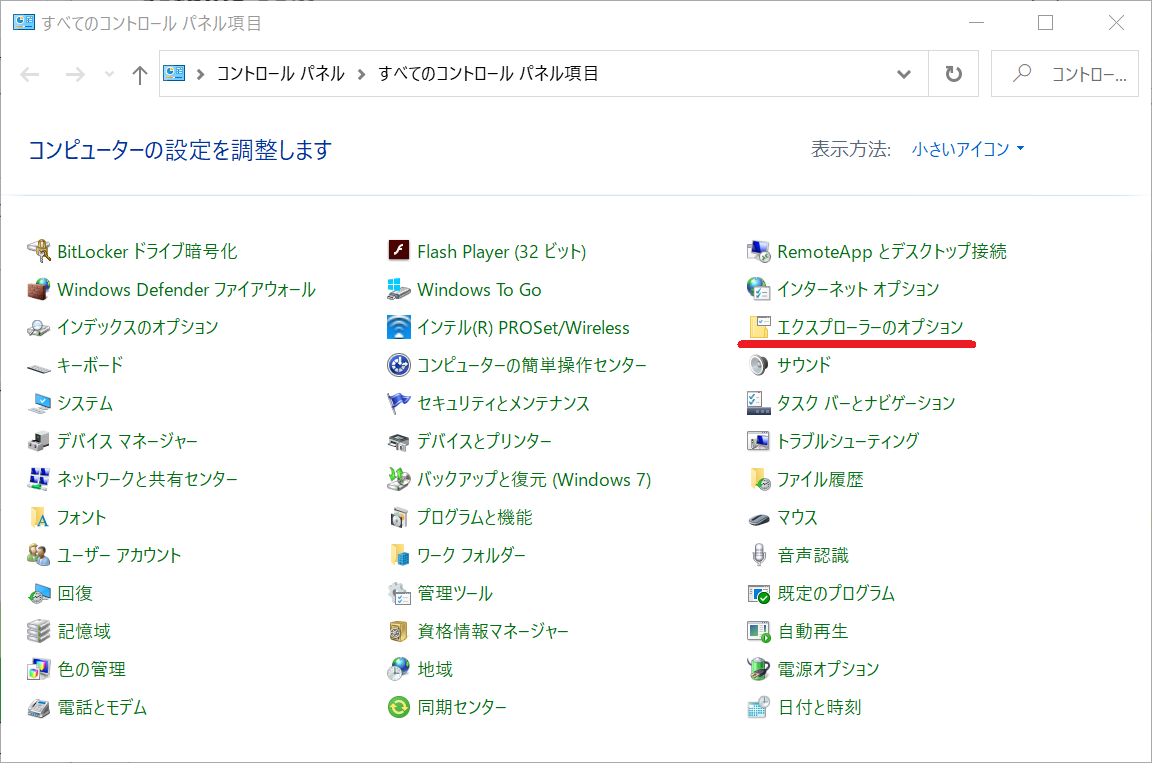
Task: Click the Forward navigation arrow
Action: tap(75, 74)
